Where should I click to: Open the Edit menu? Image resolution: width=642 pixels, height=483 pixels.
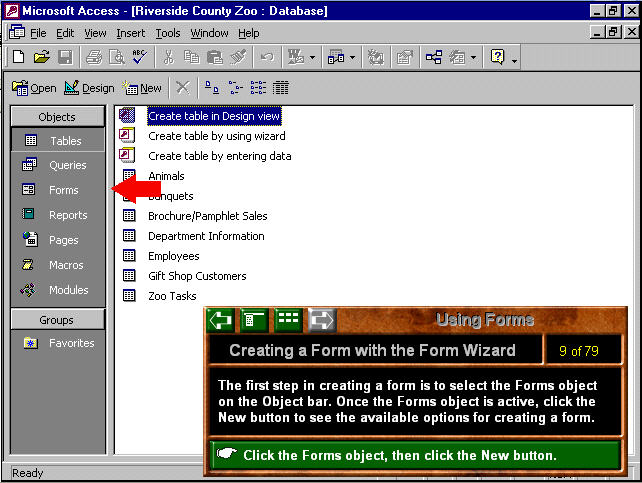tap(65, 33)
